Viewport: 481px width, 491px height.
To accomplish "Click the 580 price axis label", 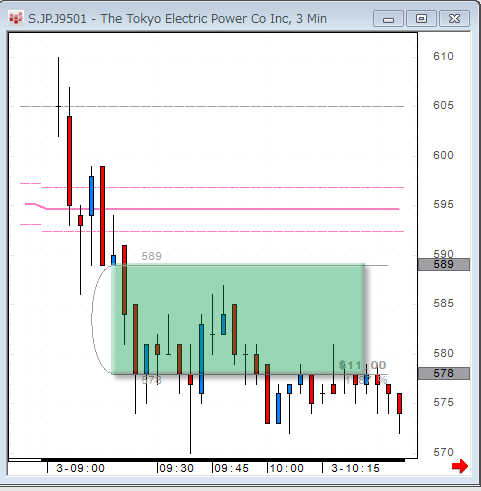I will 443,353.
